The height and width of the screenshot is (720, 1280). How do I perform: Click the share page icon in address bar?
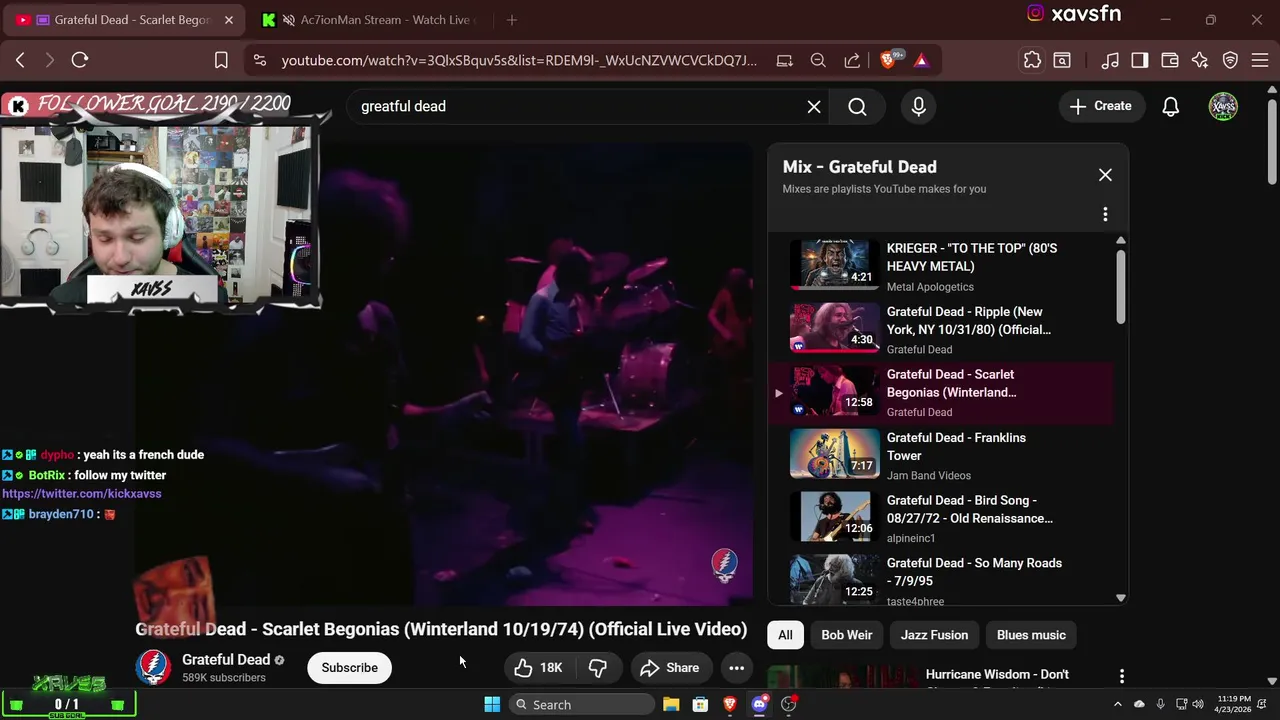coord(852,61)
